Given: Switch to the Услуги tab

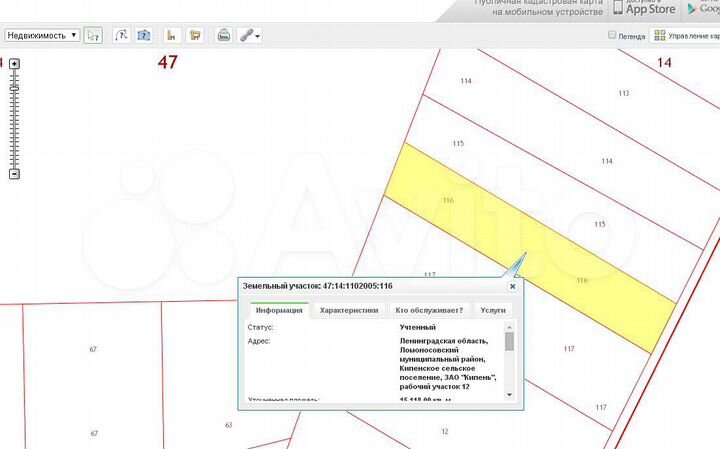Looking at the screenshot, I should pyautogui.click(x=493, y=310).
